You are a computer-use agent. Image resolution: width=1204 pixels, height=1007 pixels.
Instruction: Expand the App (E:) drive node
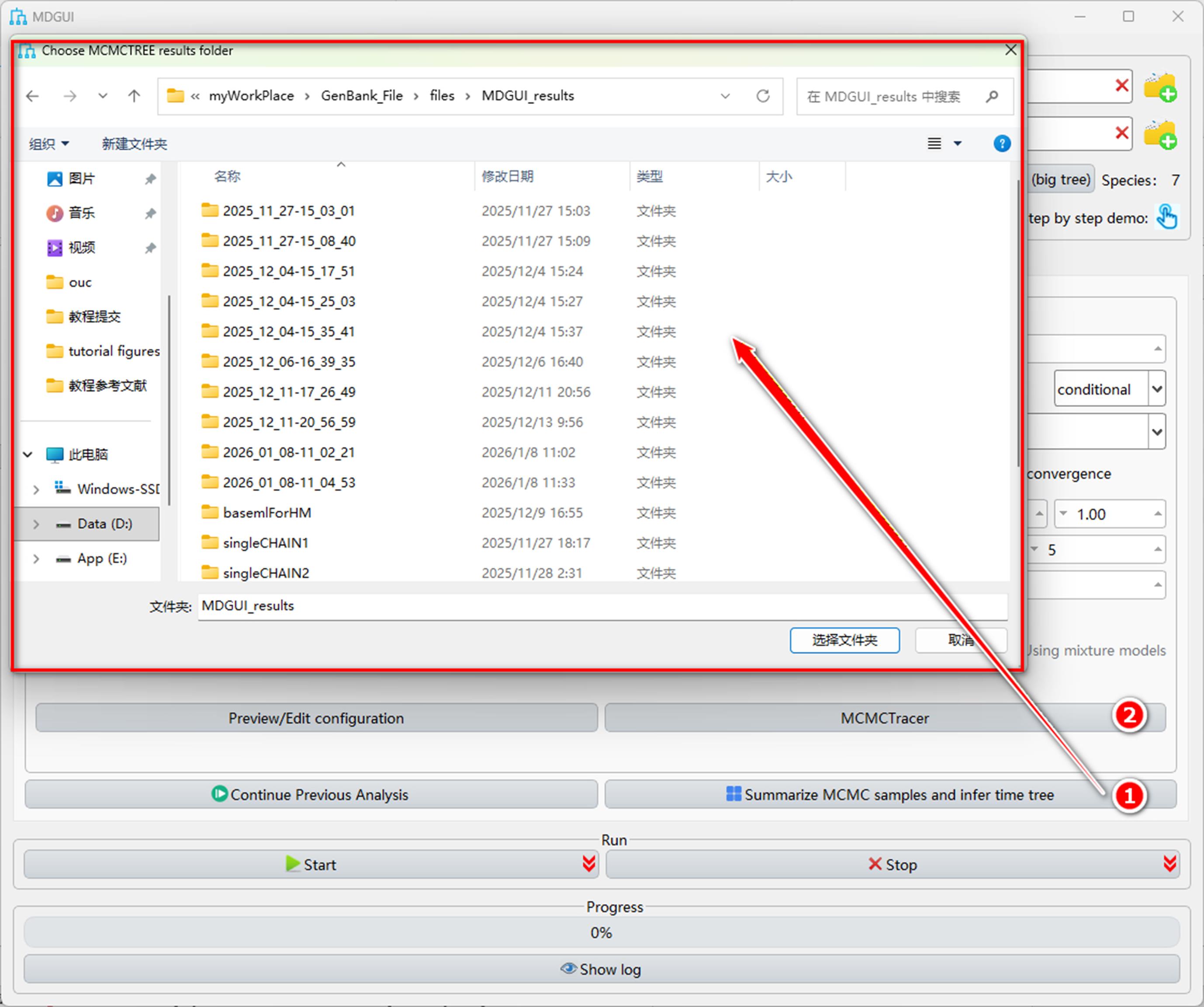click(36, 559)
